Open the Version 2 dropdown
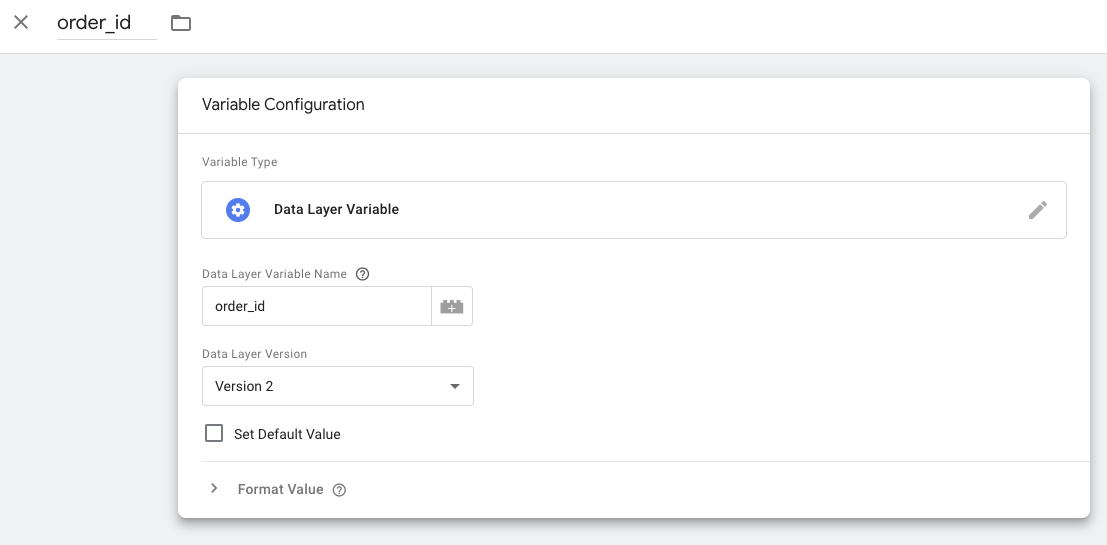 (x=337, y=386)
